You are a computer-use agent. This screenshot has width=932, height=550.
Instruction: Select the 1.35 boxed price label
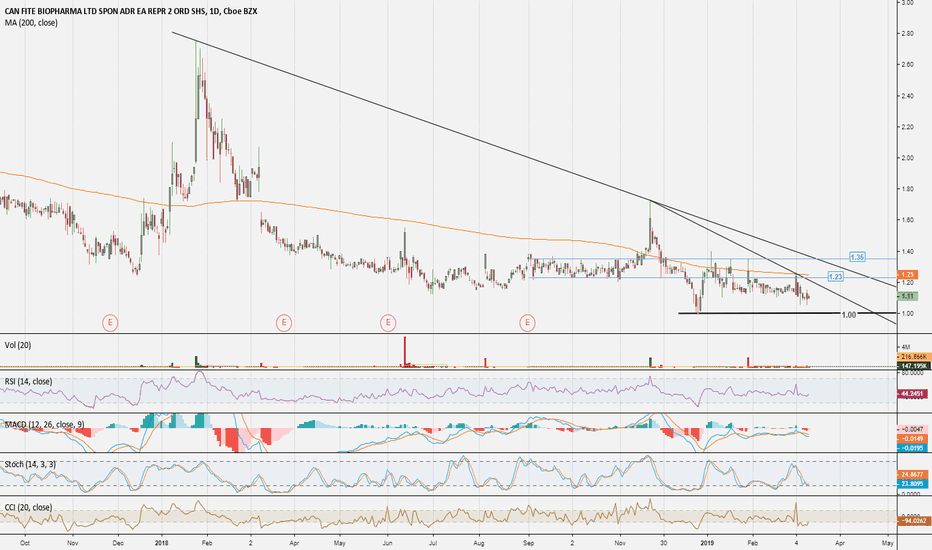click(857, 257)
